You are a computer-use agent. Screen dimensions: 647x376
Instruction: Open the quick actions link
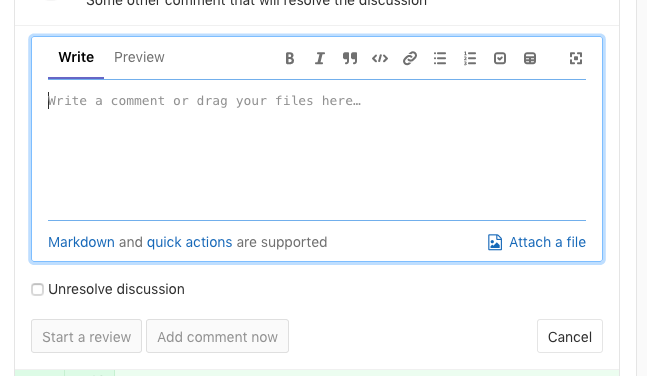pos(189,242)
